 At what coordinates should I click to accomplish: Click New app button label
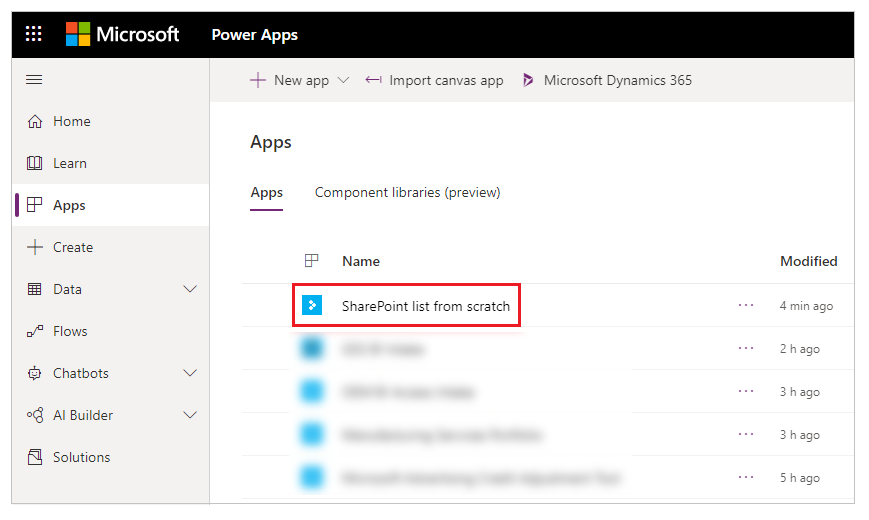point(301,80)
